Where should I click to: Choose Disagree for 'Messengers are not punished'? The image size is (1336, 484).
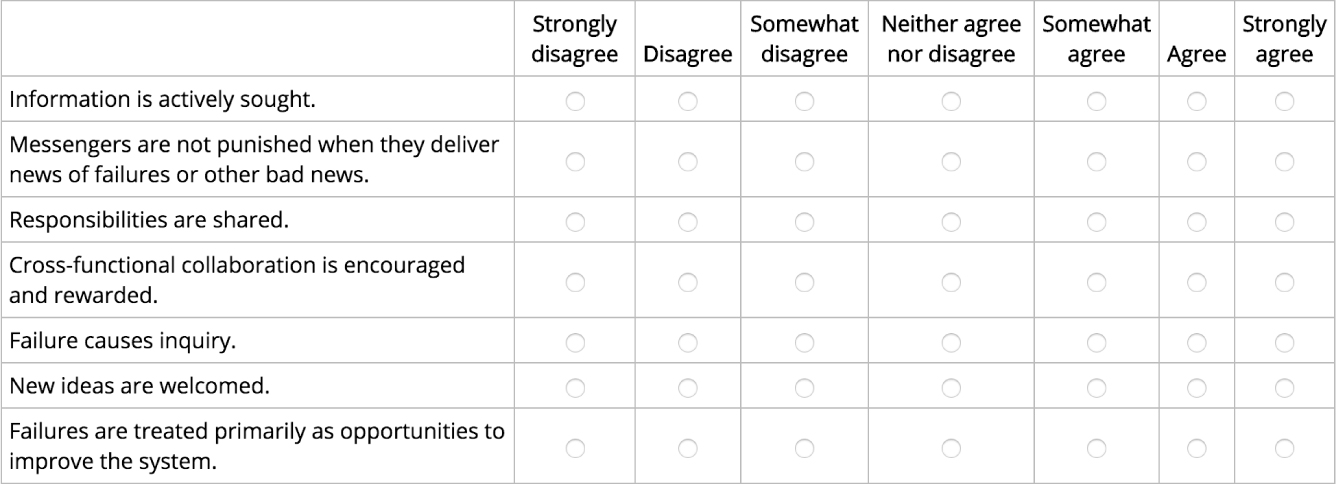point(687,161)
